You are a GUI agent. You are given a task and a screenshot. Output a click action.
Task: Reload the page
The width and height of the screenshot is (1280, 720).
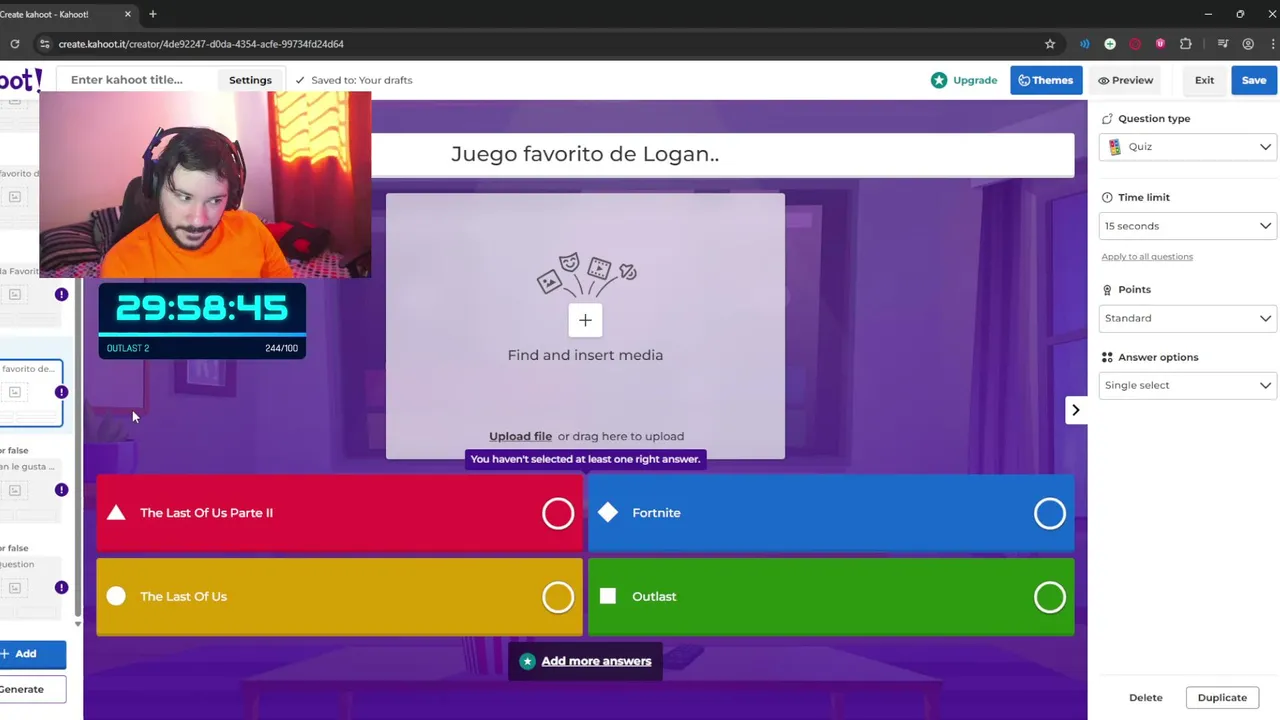coord(15,44)
